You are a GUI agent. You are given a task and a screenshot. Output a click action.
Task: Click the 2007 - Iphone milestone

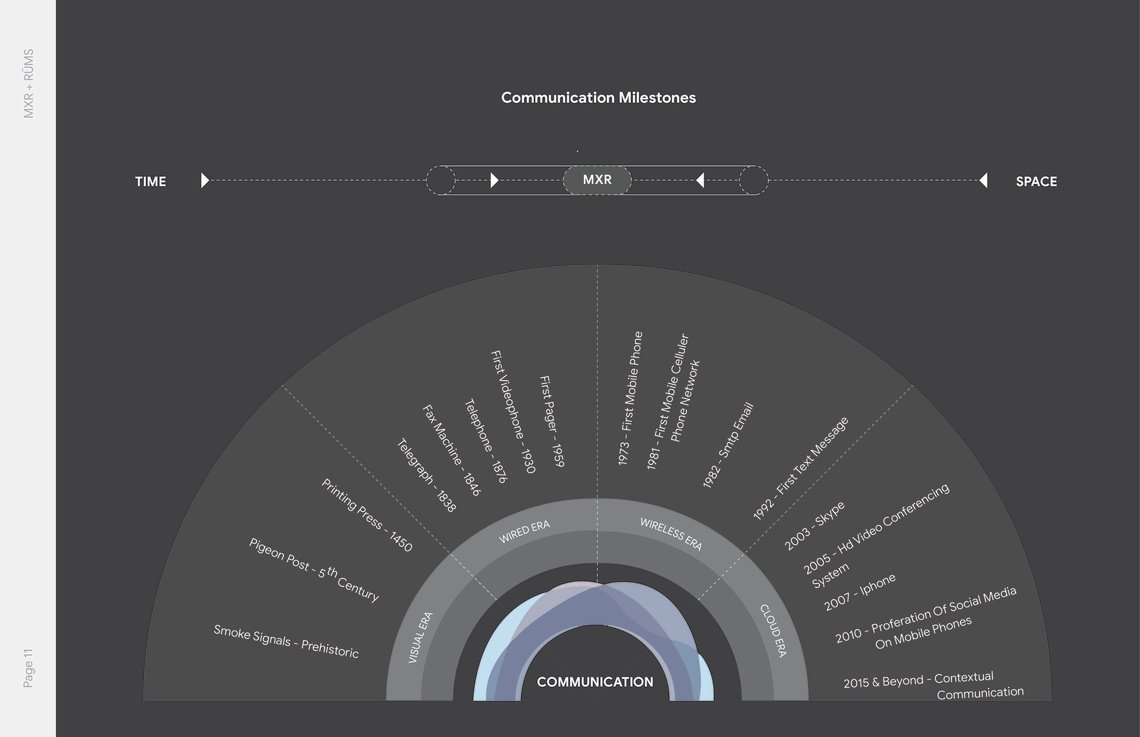pos(859,592)
